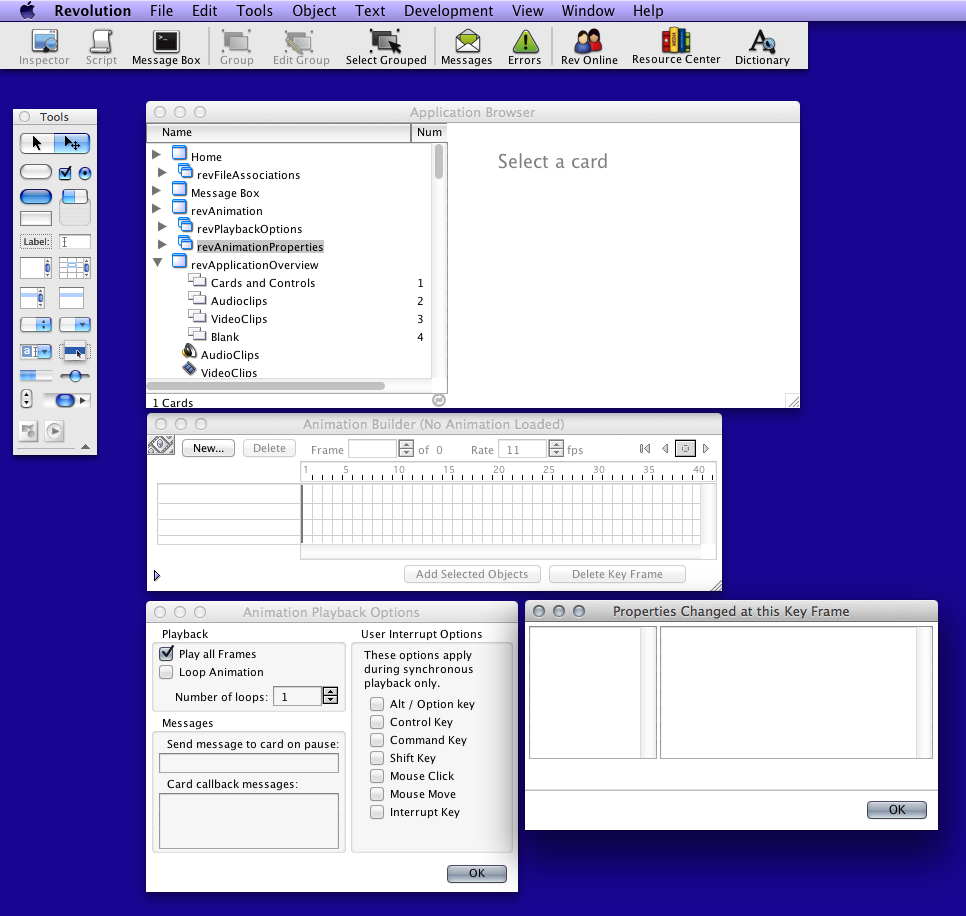Click the Add Selected Objects button
Image resolution: width=966 pixels, height=916 pixels.
click(472, 574)
